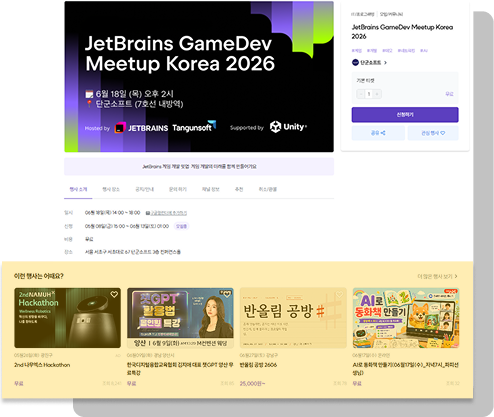Open the 챗GPT 활용법 특강 thumbnail
This screenshot has height=417, width=494.
click(x=180, y=318)
